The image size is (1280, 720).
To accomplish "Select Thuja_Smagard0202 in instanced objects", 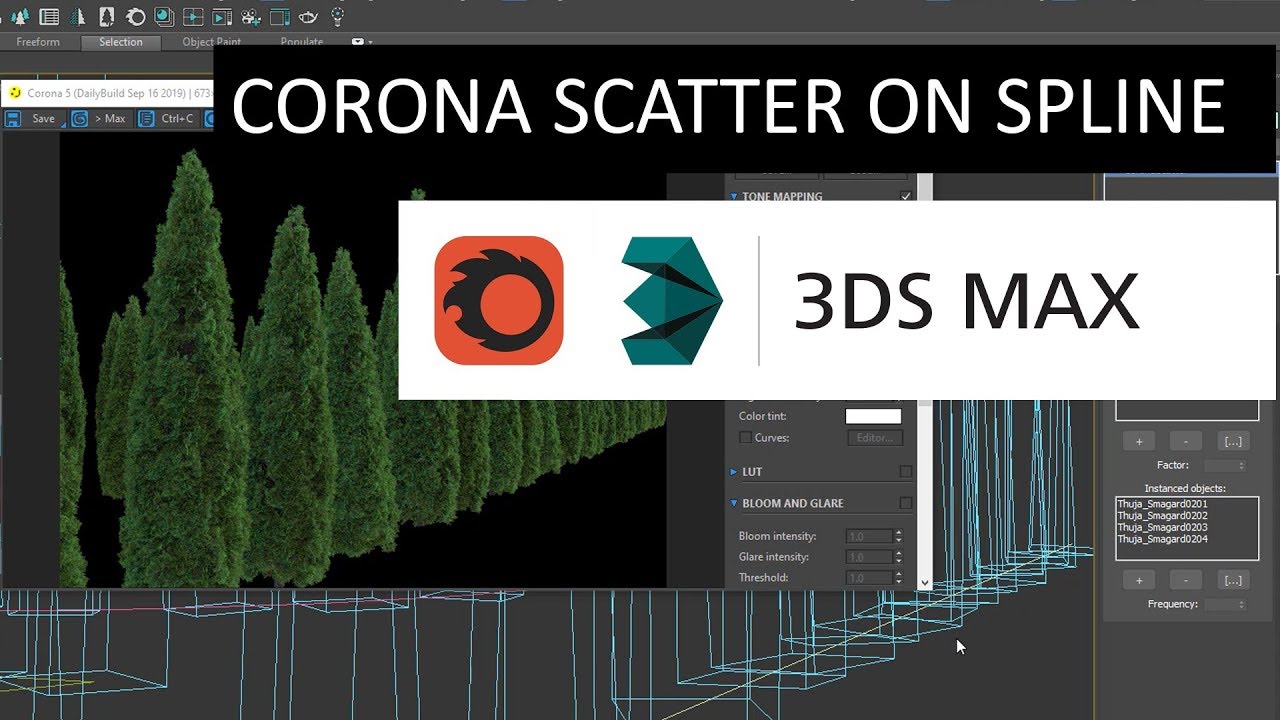I will click(x=1162, y=516).
